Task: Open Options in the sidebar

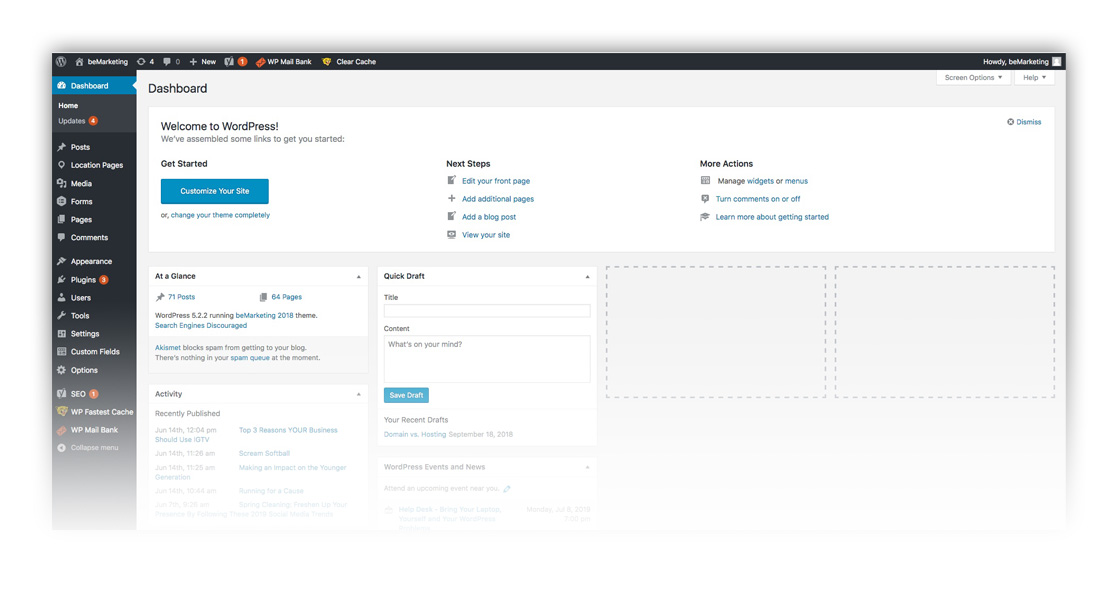Action: coord(84,370)
